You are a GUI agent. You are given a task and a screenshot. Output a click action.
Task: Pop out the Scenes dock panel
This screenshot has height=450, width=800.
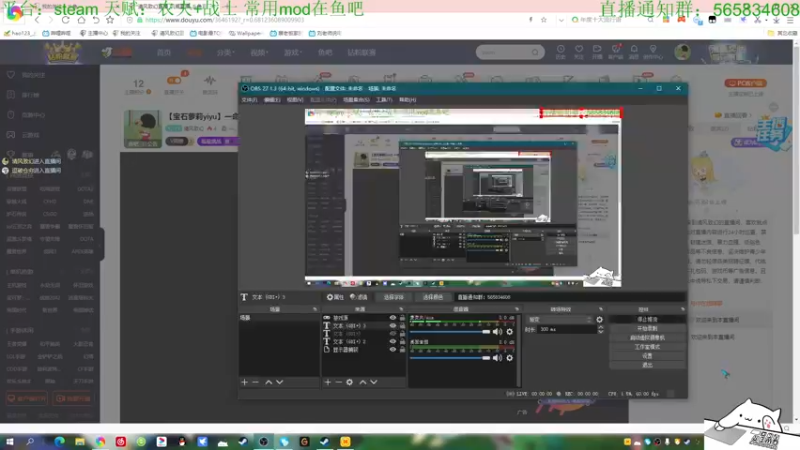315,309
